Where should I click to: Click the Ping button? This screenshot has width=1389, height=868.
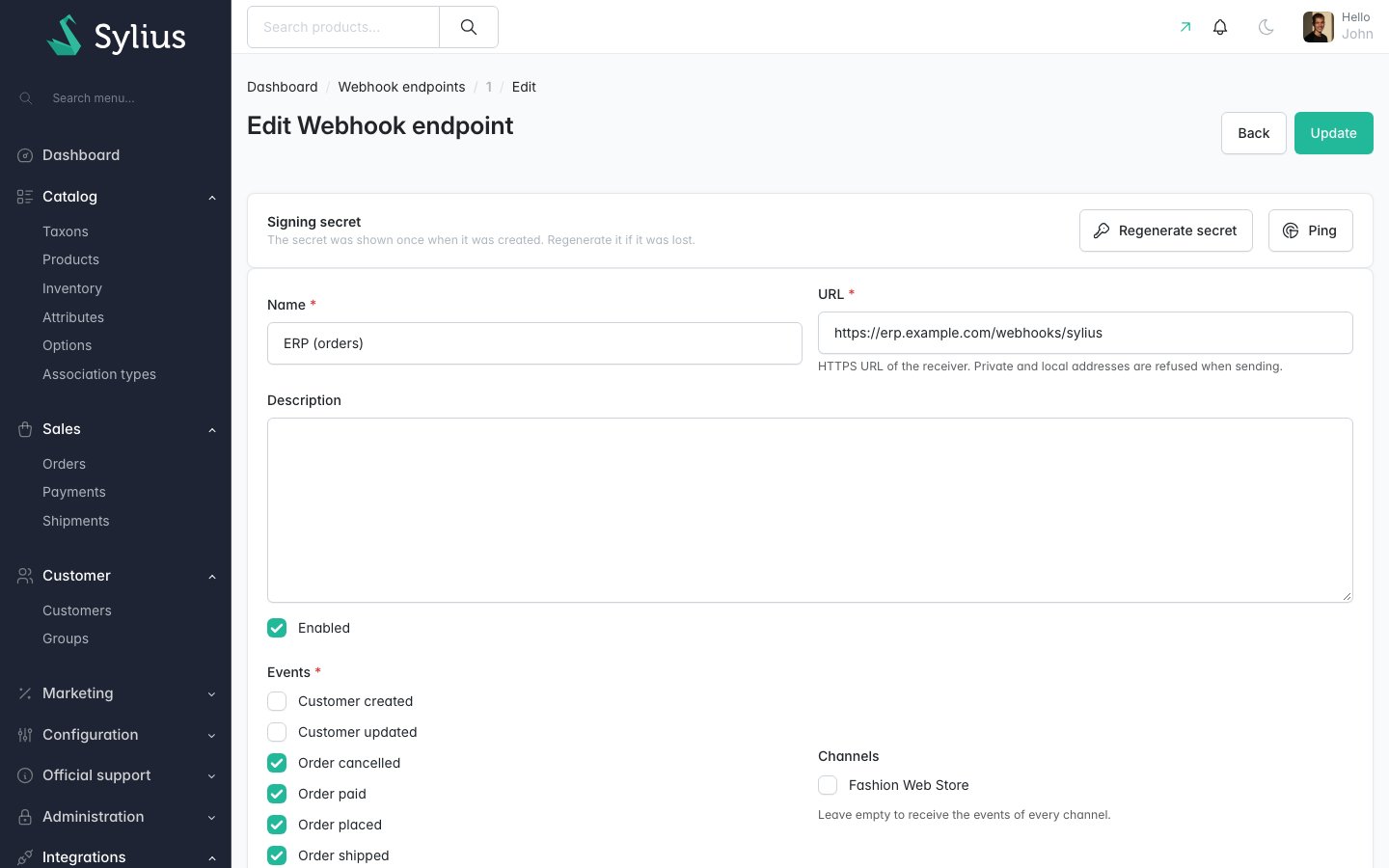(1310, 231)
